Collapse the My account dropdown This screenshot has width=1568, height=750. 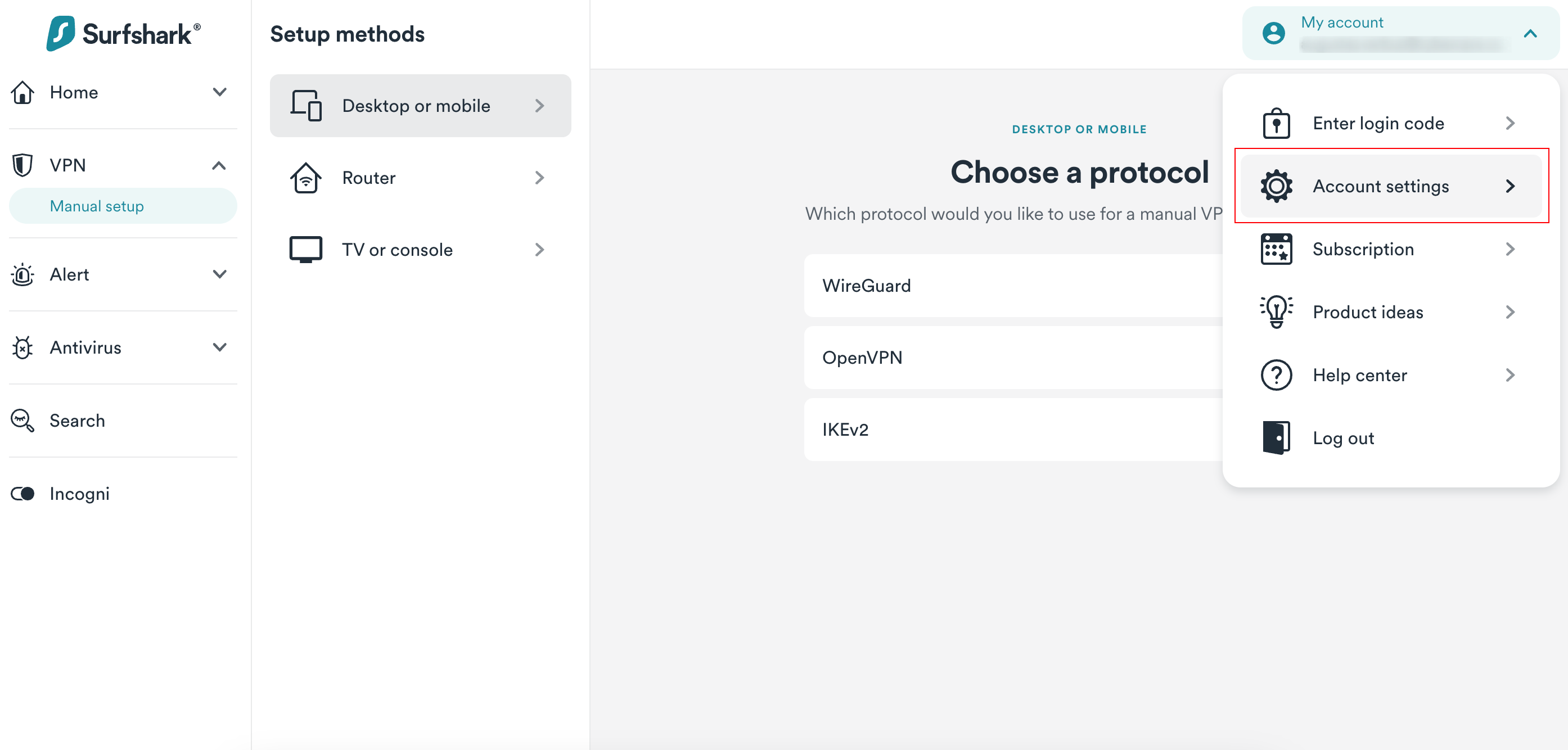[x=1530, y=34]
